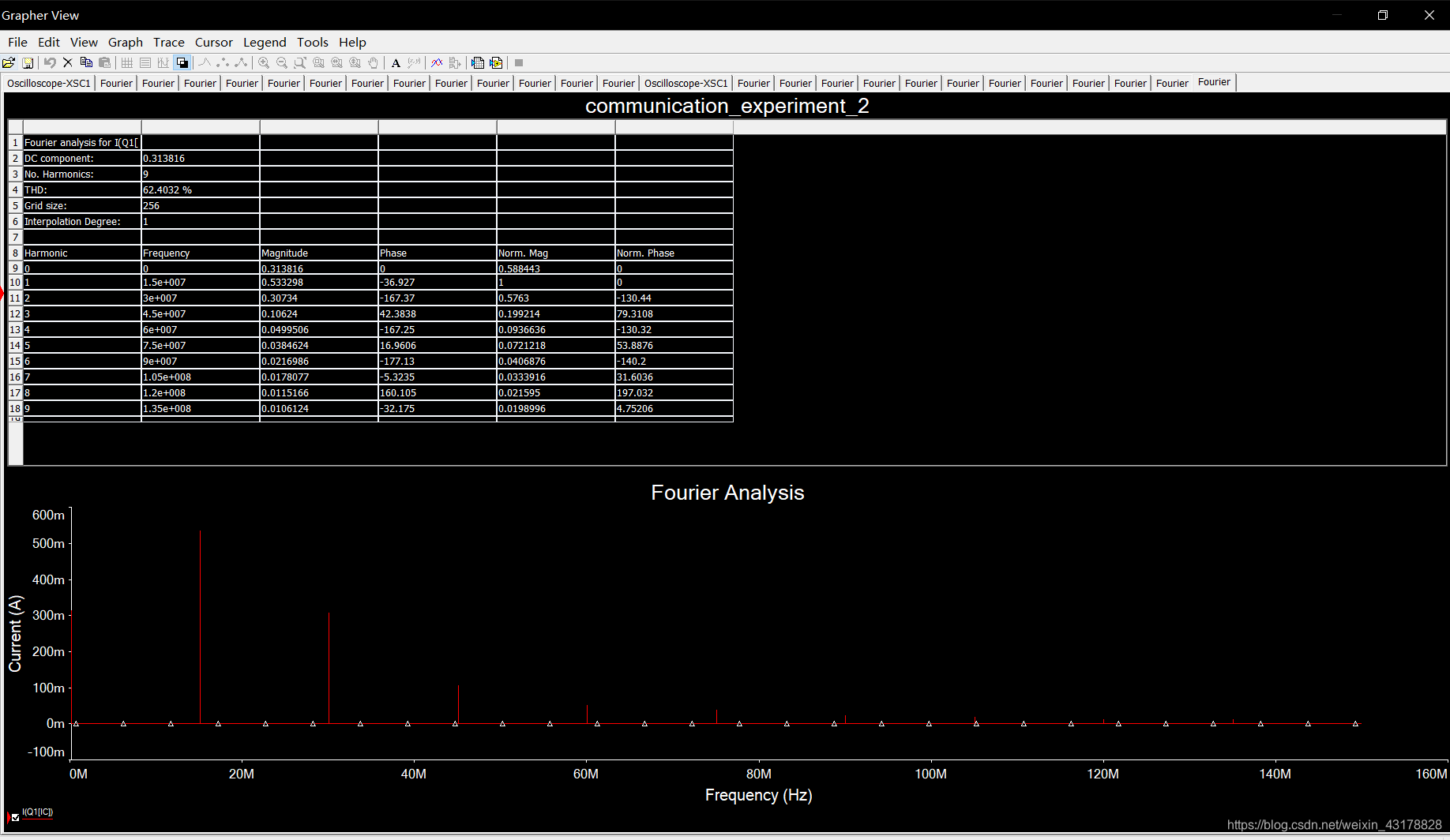Open the Tools menu
The height and width of the screenshot is (840, 1450).
click(x=313, y=43)
